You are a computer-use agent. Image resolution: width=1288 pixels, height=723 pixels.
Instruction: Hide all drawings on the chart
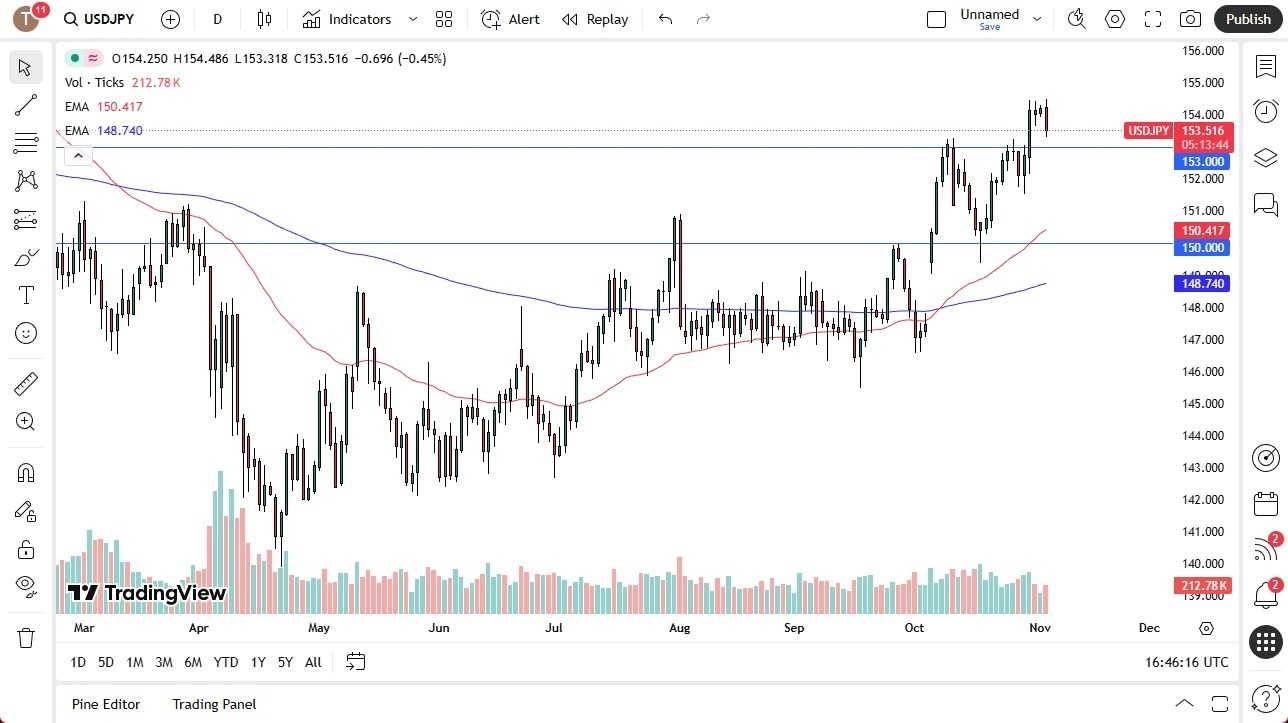point(25,587)
